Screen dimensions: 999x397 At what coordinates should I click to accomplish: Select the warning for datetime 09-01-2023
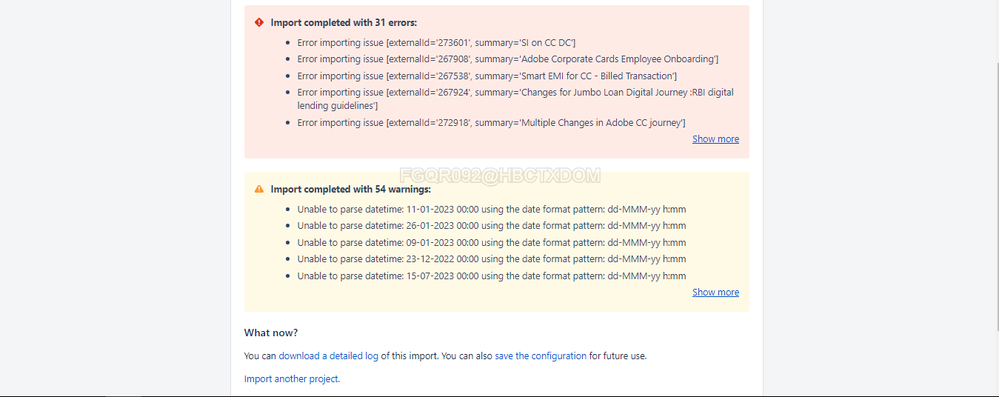pyautogui.click(x=491, y=243)
